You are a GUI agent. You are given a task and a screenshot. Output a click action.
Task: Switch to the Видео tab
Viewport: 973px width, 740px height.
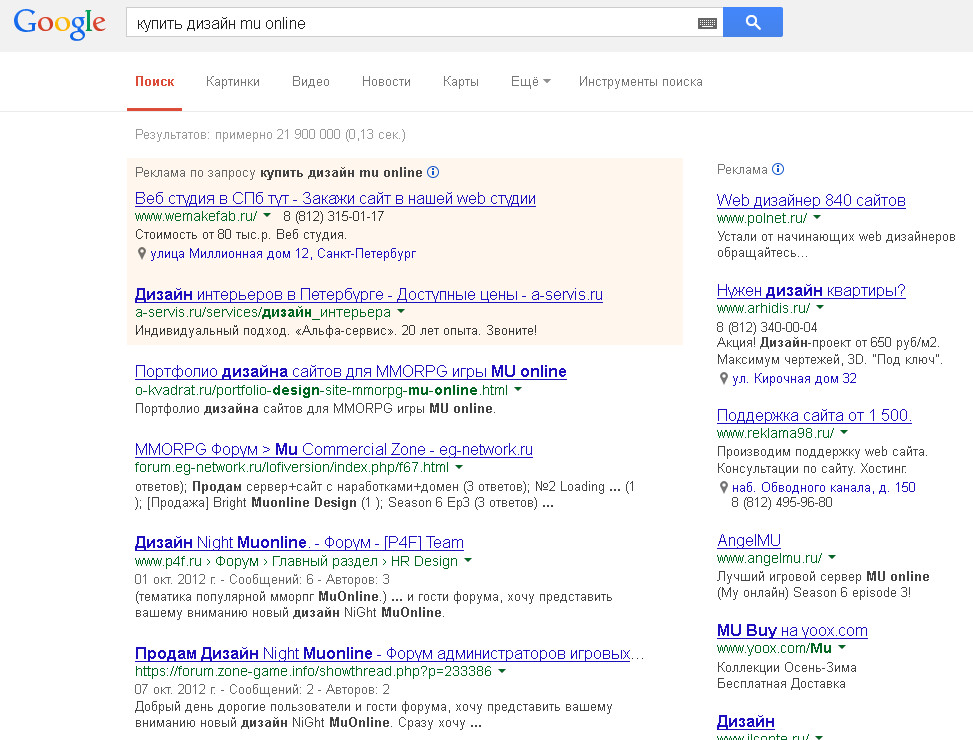tap(311, 81)
